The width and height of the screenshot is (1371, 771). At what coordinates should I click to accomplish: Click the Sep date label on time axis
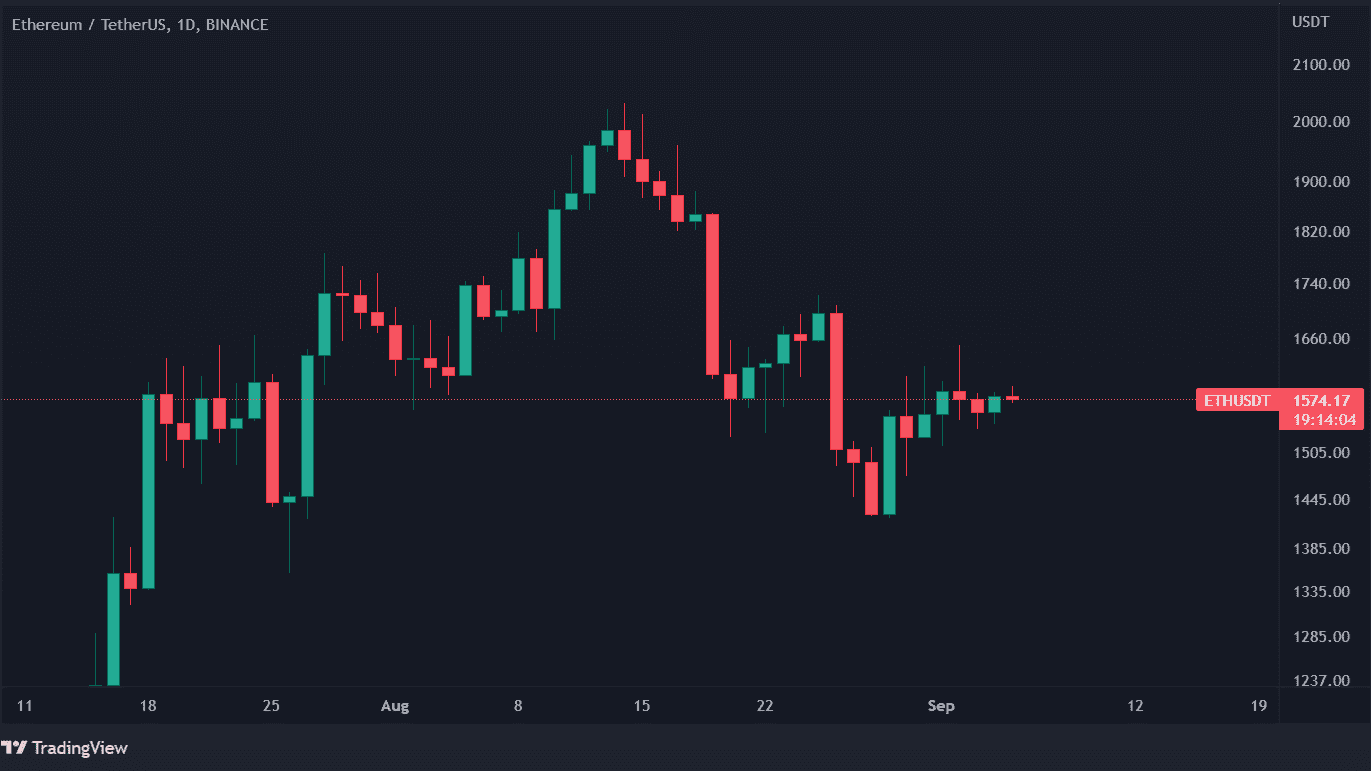[x=941, y=706]
